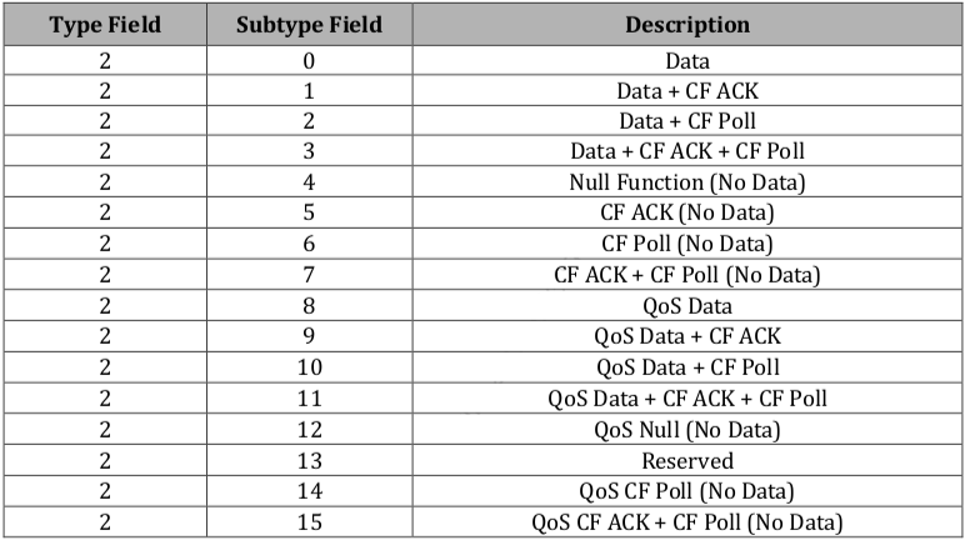Click the 'Reserved' description cell
Image resolution: width=964 pixels, height=539 pixels.
(x=687, y=461)
